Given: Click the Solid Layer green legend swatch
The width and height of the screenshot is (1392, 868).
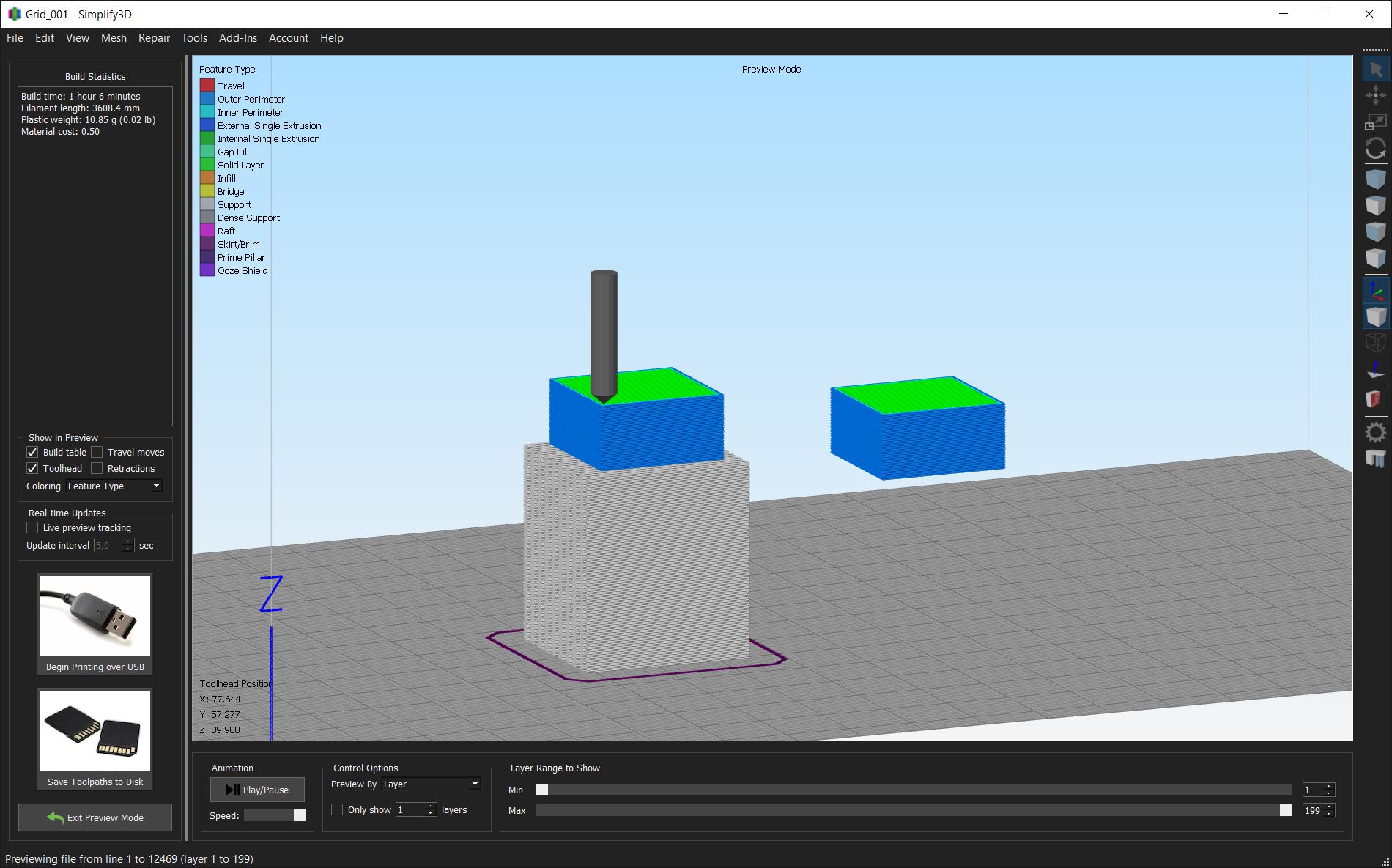Looking at the screenshot, I should pyautogui.click(x=207, y=165).
